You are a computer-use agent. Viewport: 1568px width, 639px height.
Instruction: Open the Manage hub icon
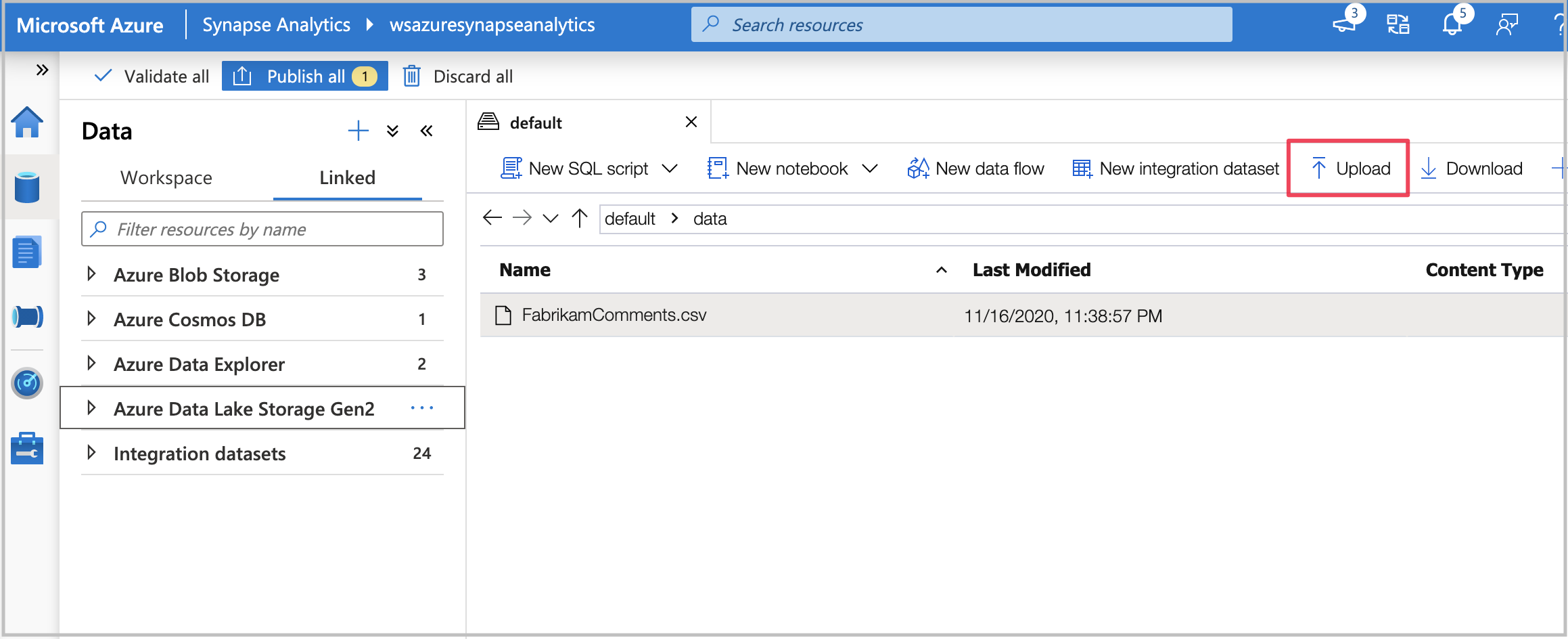pyautogui.click(x=27, y=447)
